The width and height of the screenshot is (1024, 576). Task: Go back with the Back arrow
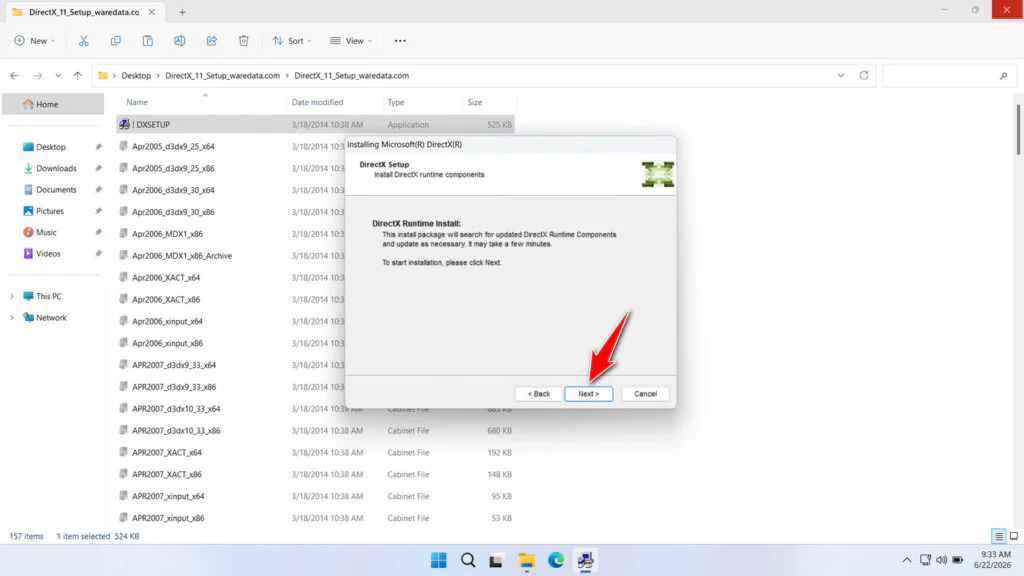[14, 76]
